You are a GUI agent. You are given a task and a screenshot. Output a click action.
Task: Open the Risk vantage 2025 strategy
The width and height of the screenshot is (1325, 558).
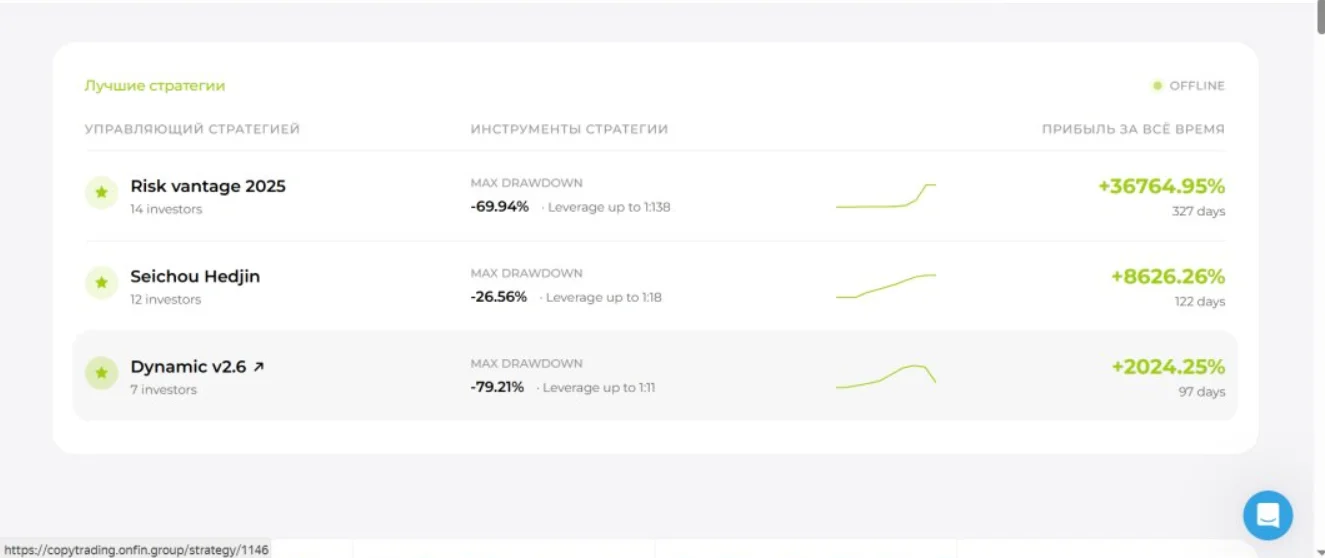pyautogui.click(x=208, y=186)
